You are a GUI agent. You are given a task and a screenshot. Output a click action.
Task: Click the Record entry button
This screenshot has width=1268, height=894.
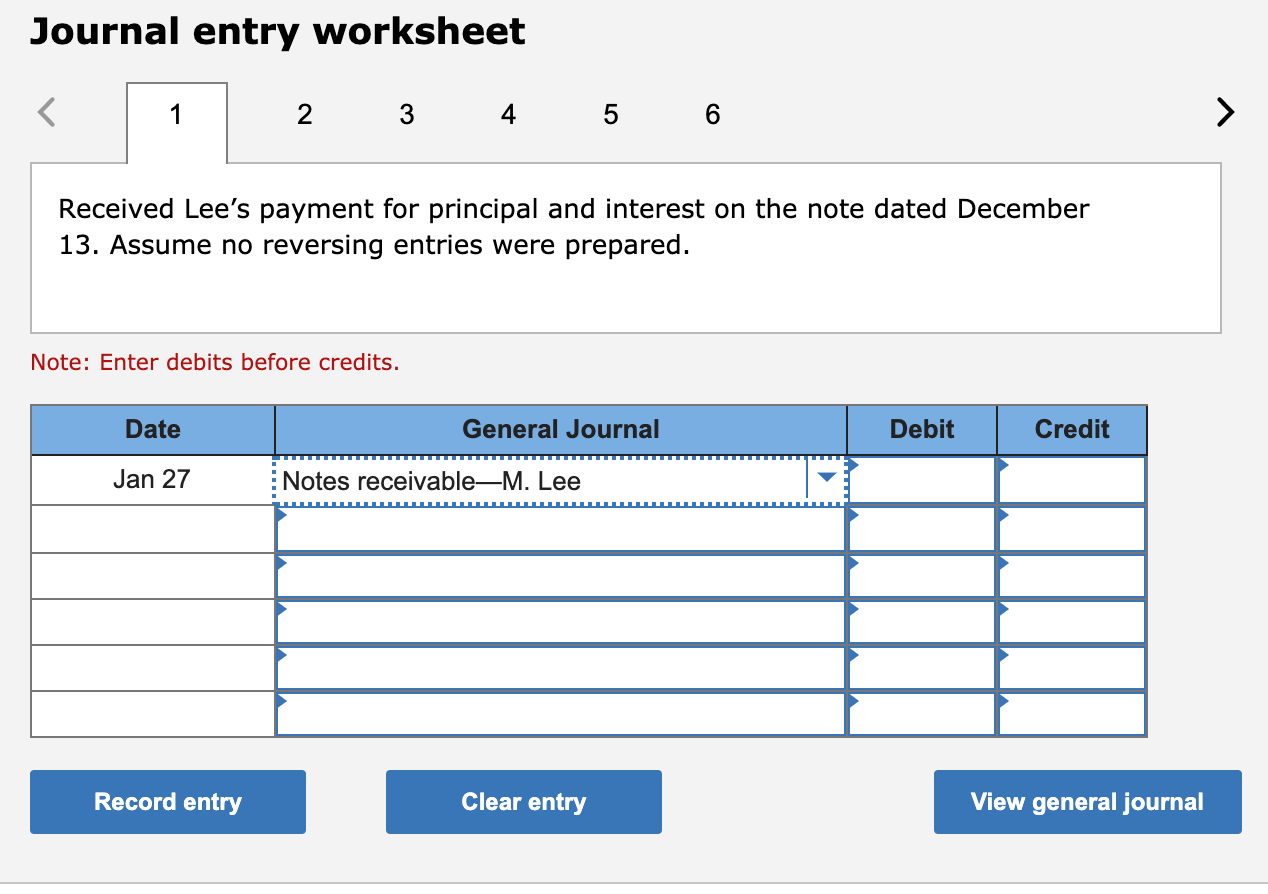pos(168,802)
